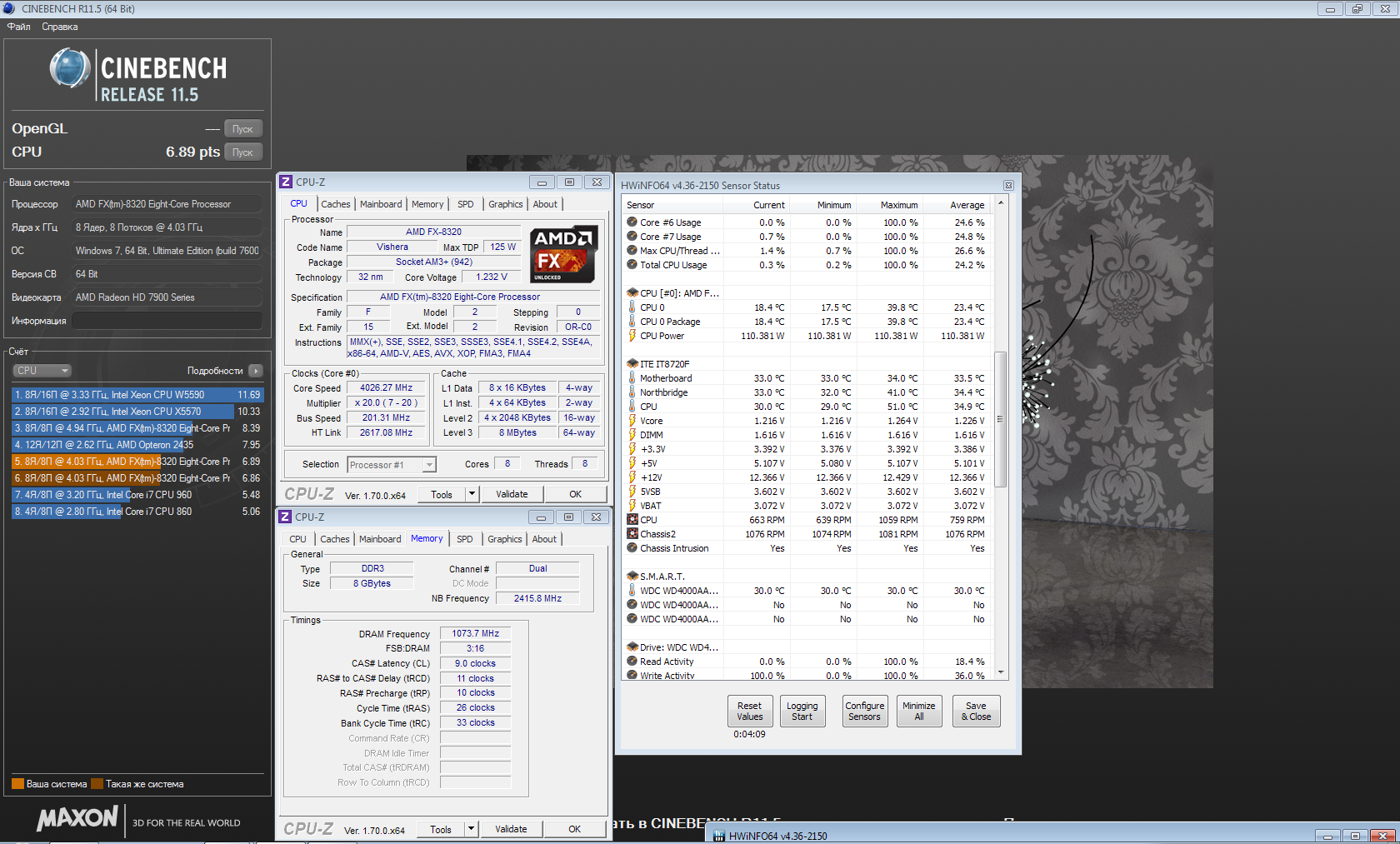Viewport: 1400px width, 844px height.
Task: Open the Graphics tab in lower CPU-Z
Action: pyautogui.click(x=505, y=539)
